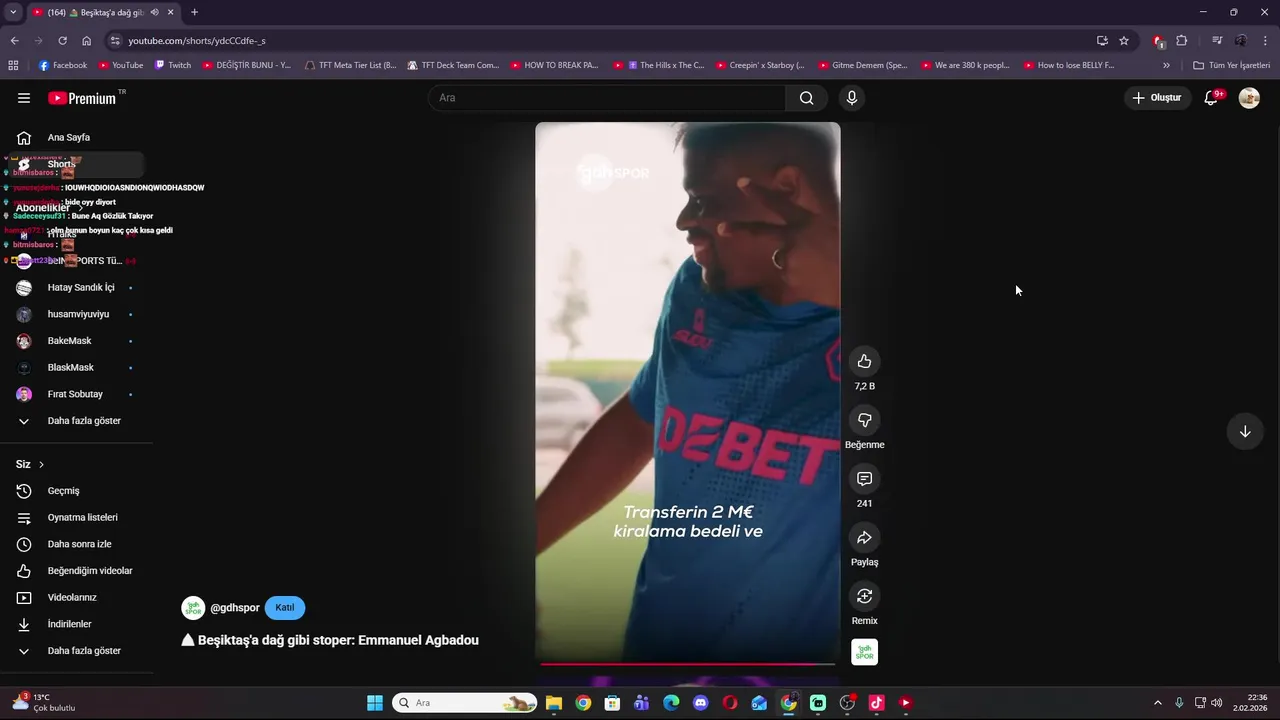Screen dimensions: 1280x720
Task: Open the notifications bell
Action: (1211, 98)
